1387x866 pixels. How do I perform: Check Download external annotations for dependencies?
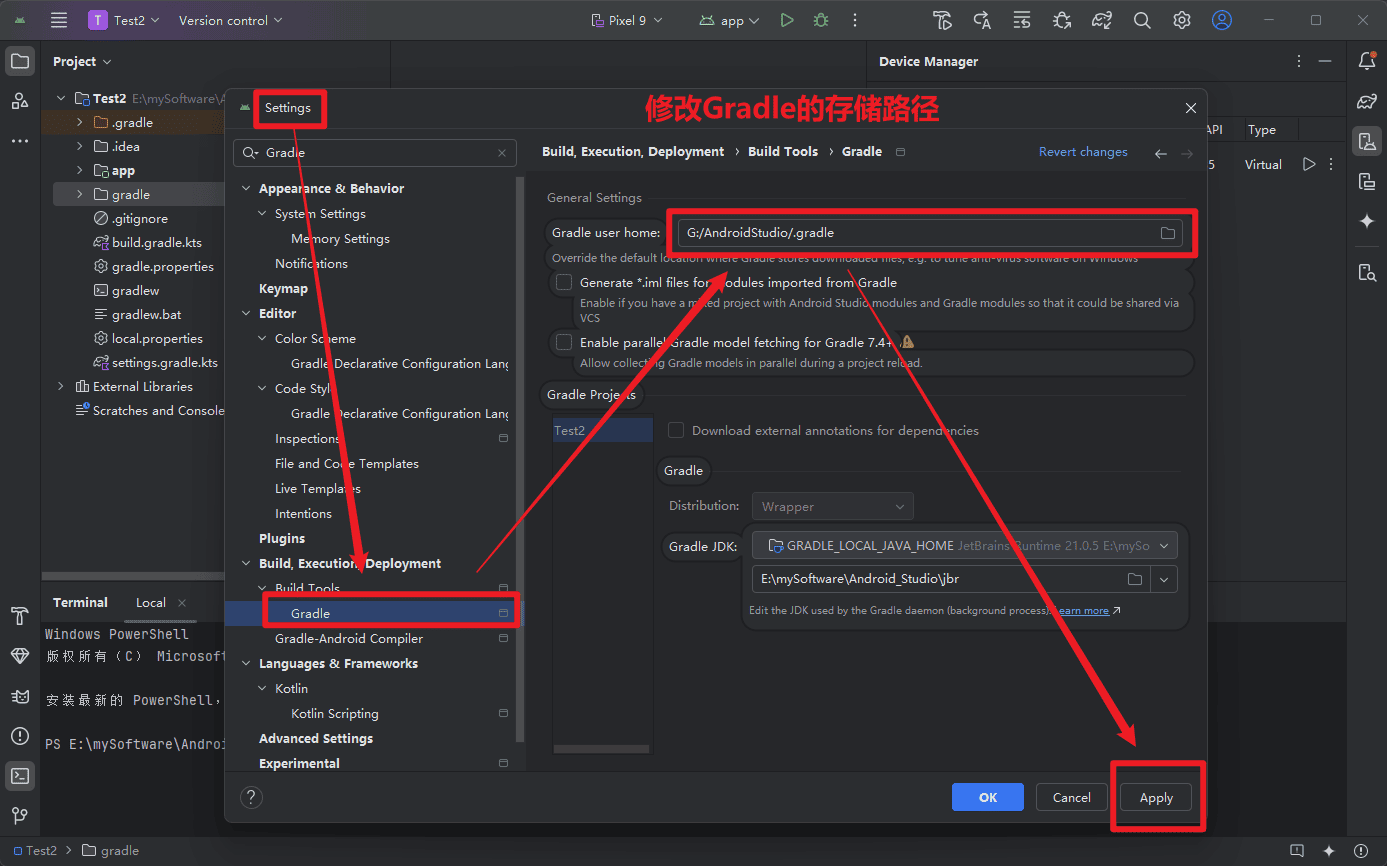click(676, 430)
